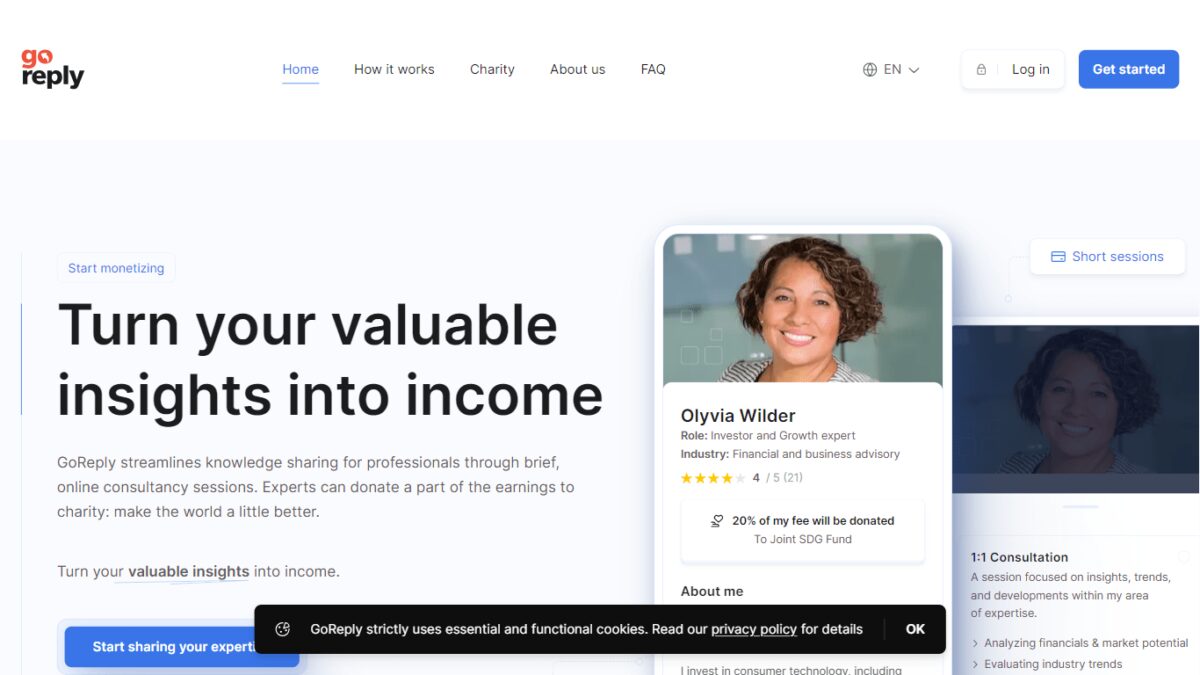
Task: Open the Home menu item
Action: coord(300,70)
